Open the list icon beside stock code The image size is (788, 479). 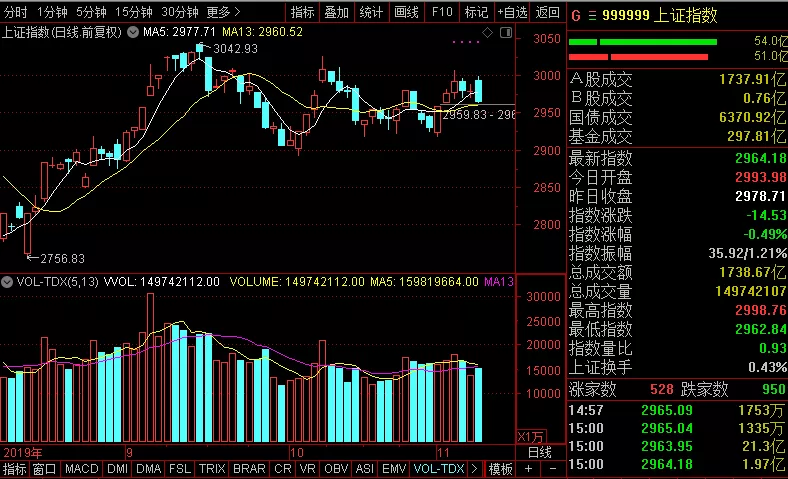tap(592, 16)
